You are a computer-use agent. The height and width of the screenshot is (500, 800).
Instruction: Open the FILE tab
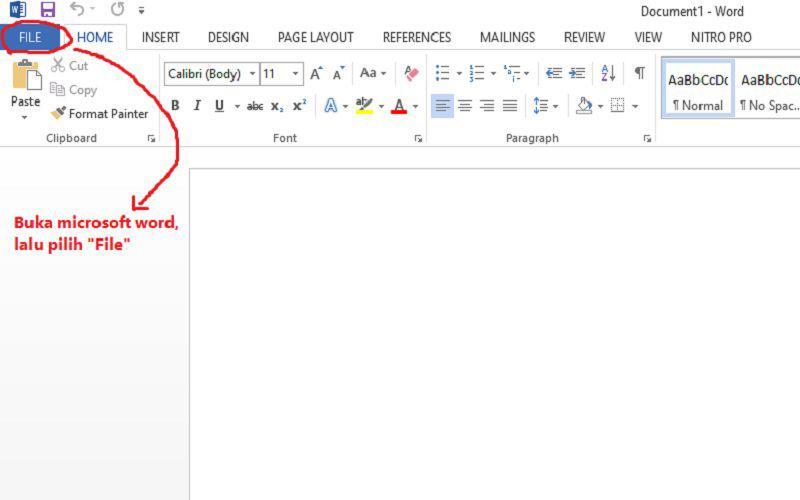click(x=30, y=37)
